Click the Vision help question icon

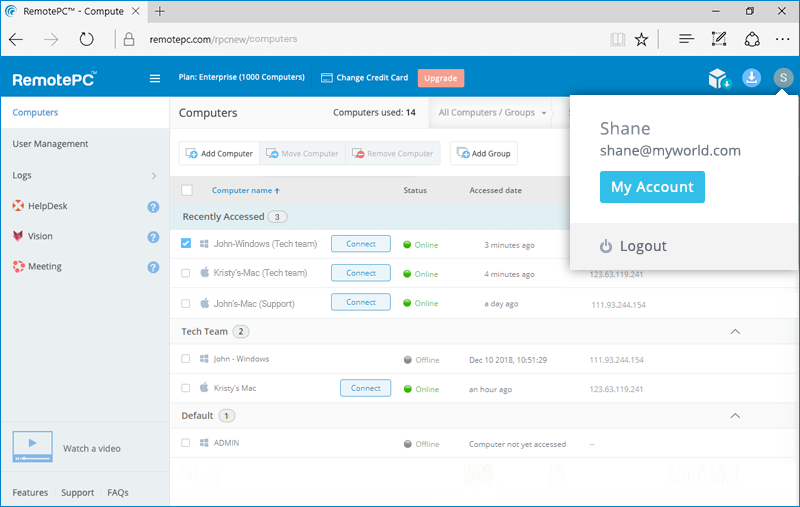[x=153, y=237]
